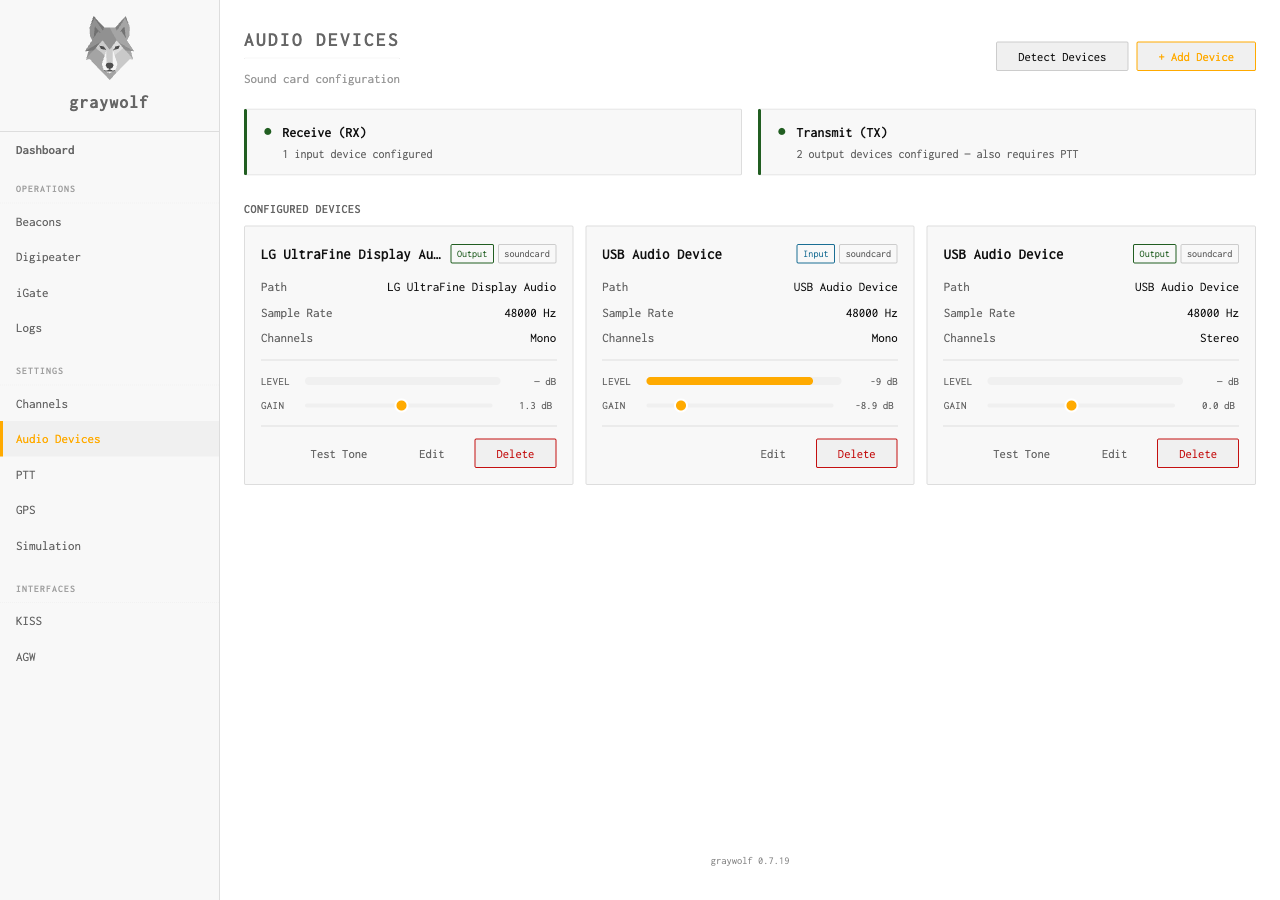Click the graywolf wolf logo
Screen dimensions: 1280x900
click(x=108, y=46)
